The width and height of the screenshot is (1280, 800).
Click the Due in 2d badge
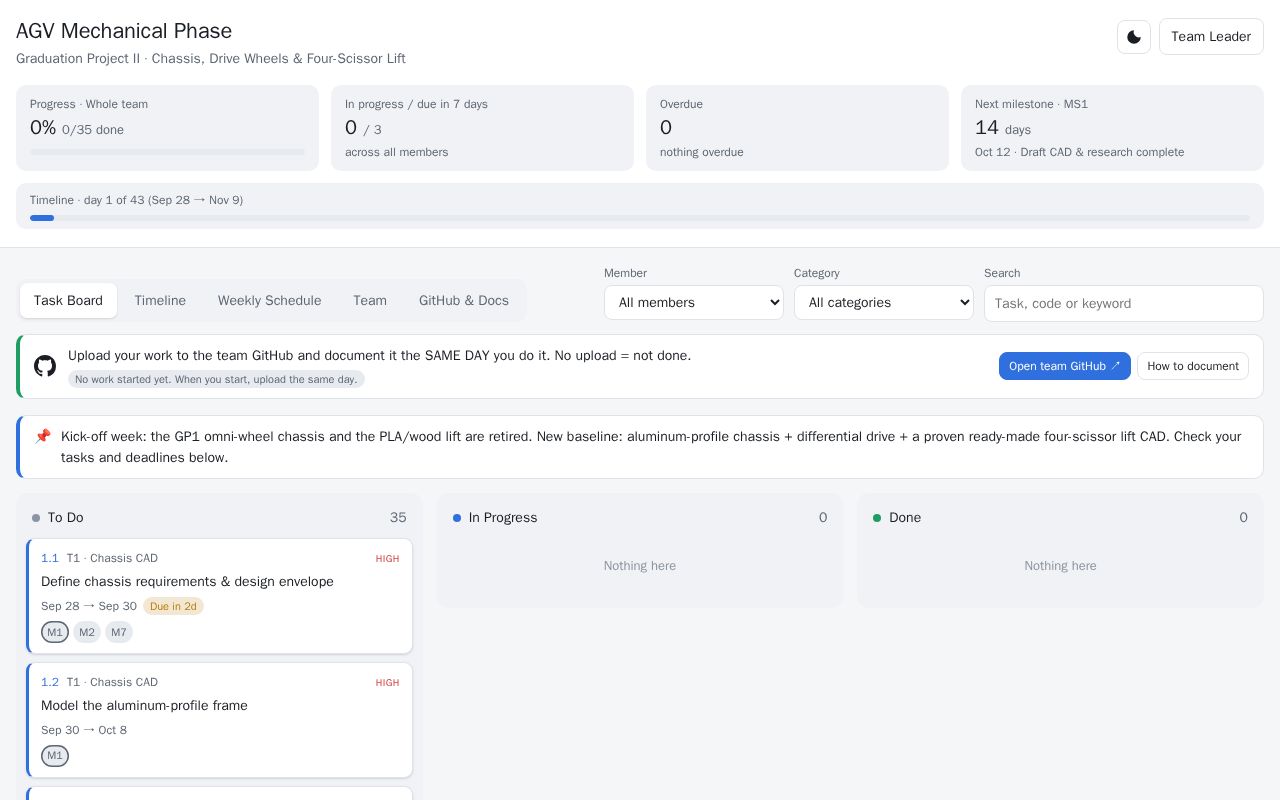[173, 606]
